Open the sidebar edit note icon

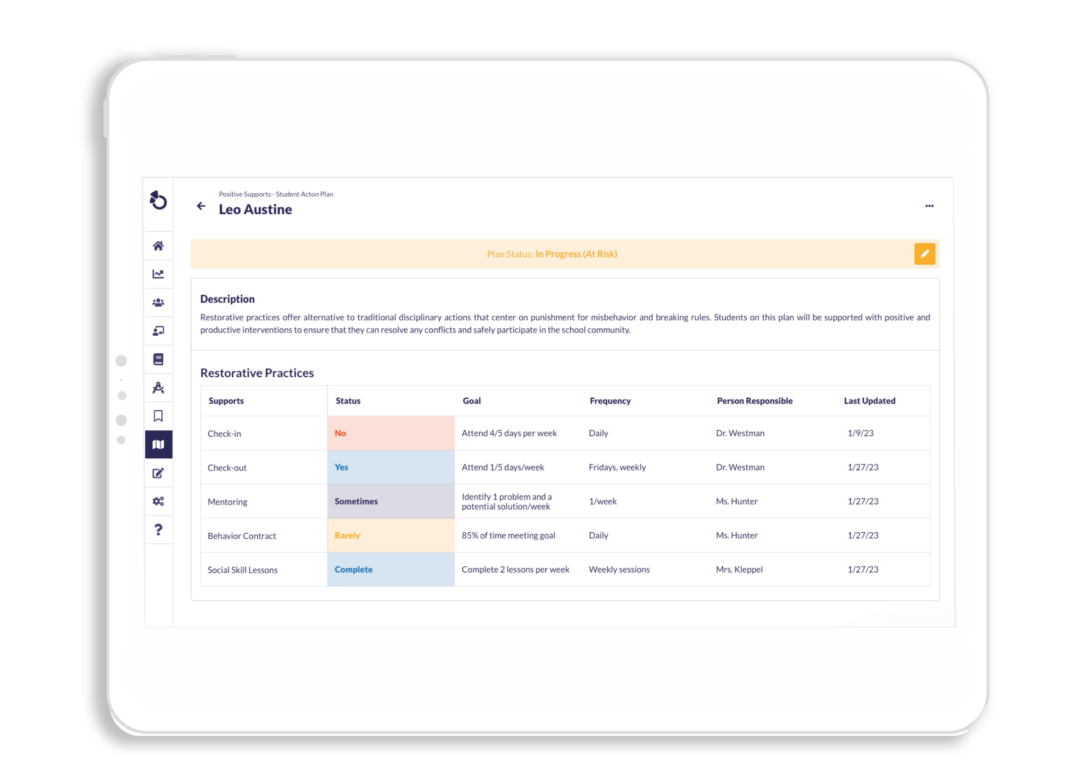point(158,473)
